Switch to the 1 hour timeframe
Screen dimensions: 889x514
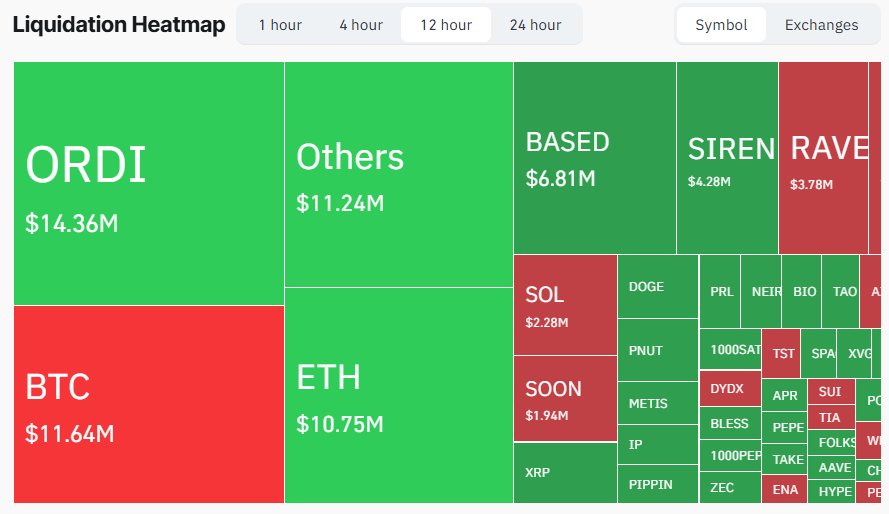[280, 25]
